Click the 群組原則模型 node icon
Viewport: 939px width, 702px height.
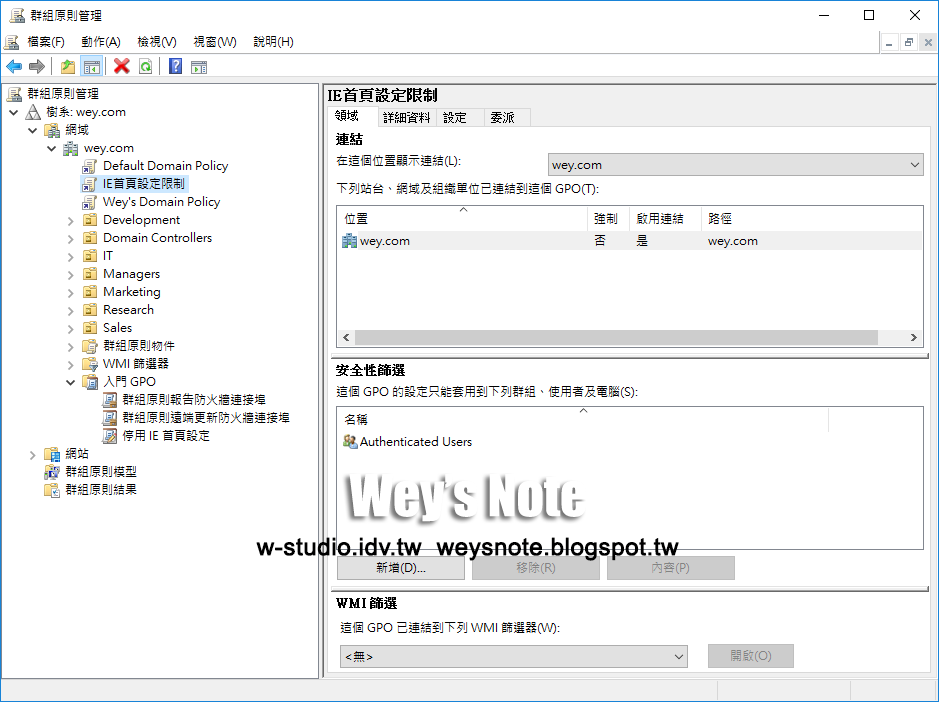(52, 472)
